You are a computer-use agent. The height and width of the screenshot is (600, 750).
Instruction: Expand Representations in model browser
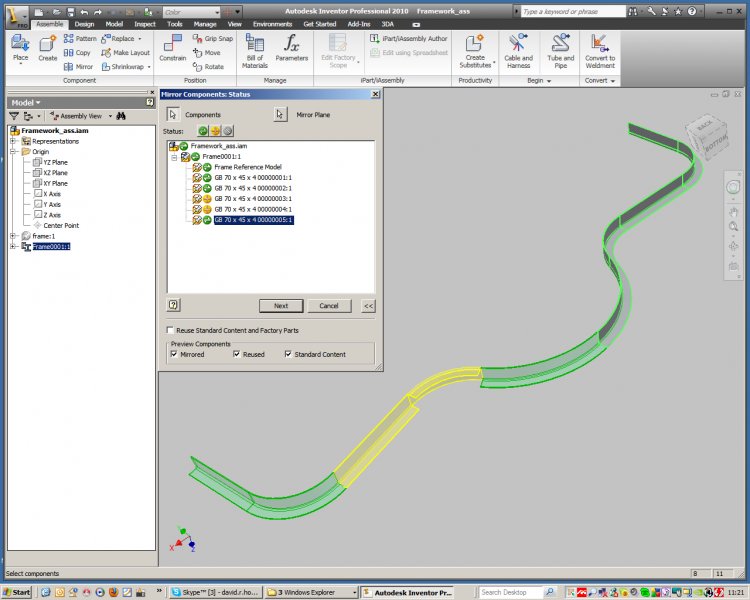(13, 141)
